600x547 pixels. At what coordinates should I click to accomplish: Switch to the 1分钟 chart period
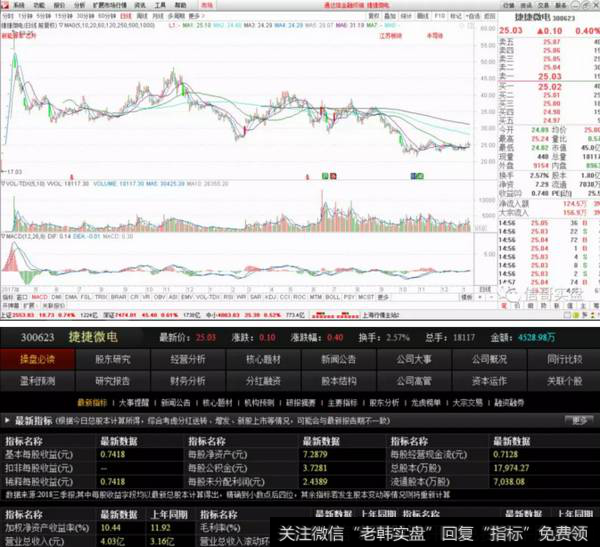pyautogui.click(x=25, y=16)
